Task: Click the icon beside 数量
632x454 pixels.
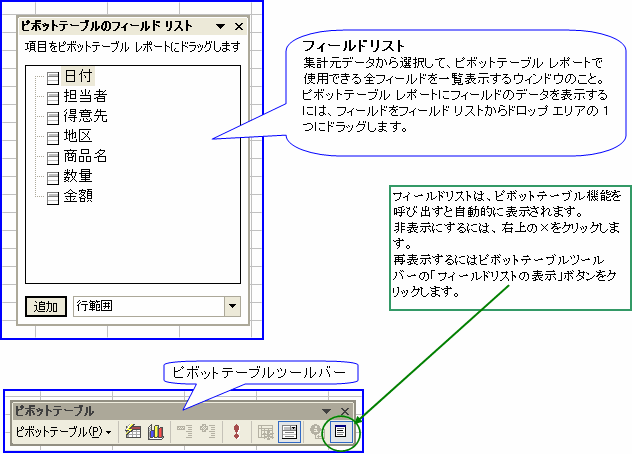Action: [x=53, y=178]
